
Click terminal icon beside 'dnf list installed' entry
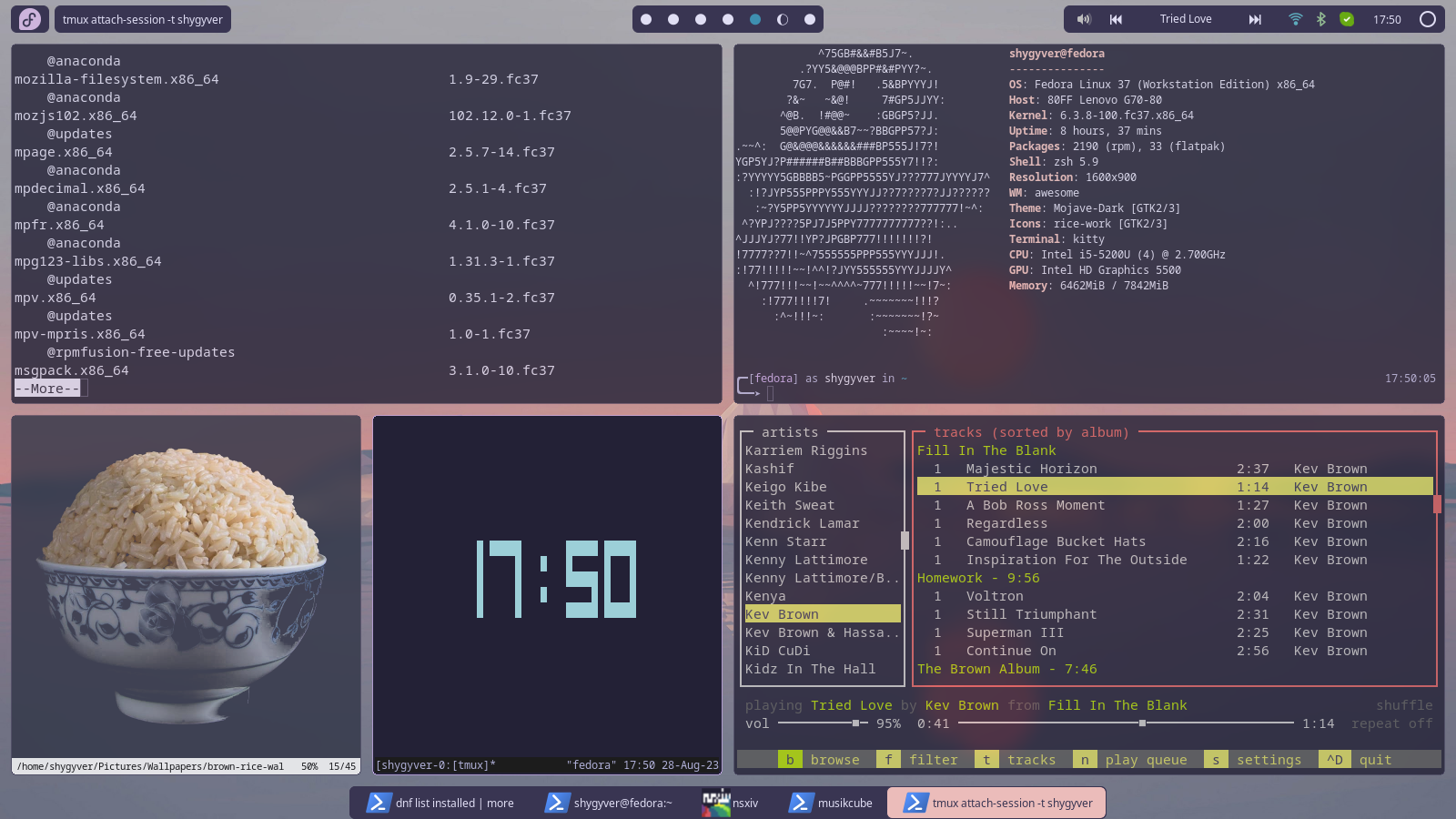378,803
